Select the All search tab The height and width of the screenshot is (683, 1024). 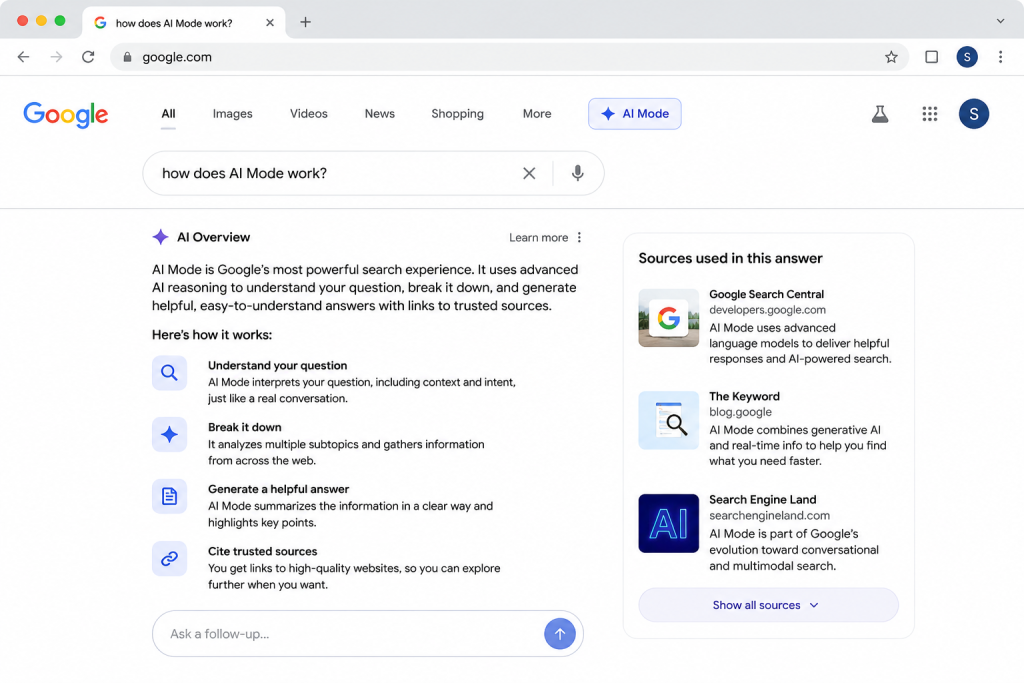168,114
